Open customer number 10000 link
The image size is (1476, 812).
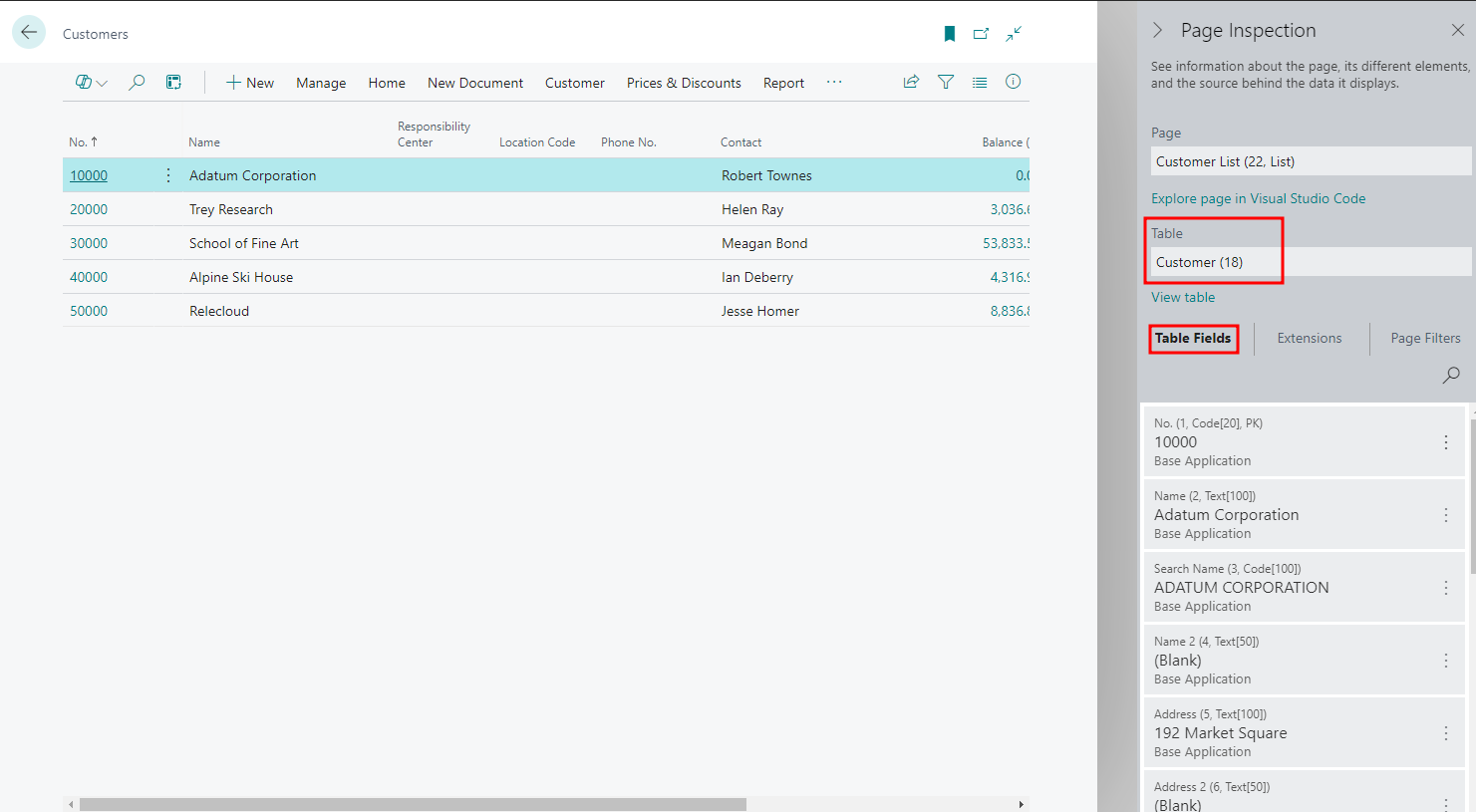[89, 175]
